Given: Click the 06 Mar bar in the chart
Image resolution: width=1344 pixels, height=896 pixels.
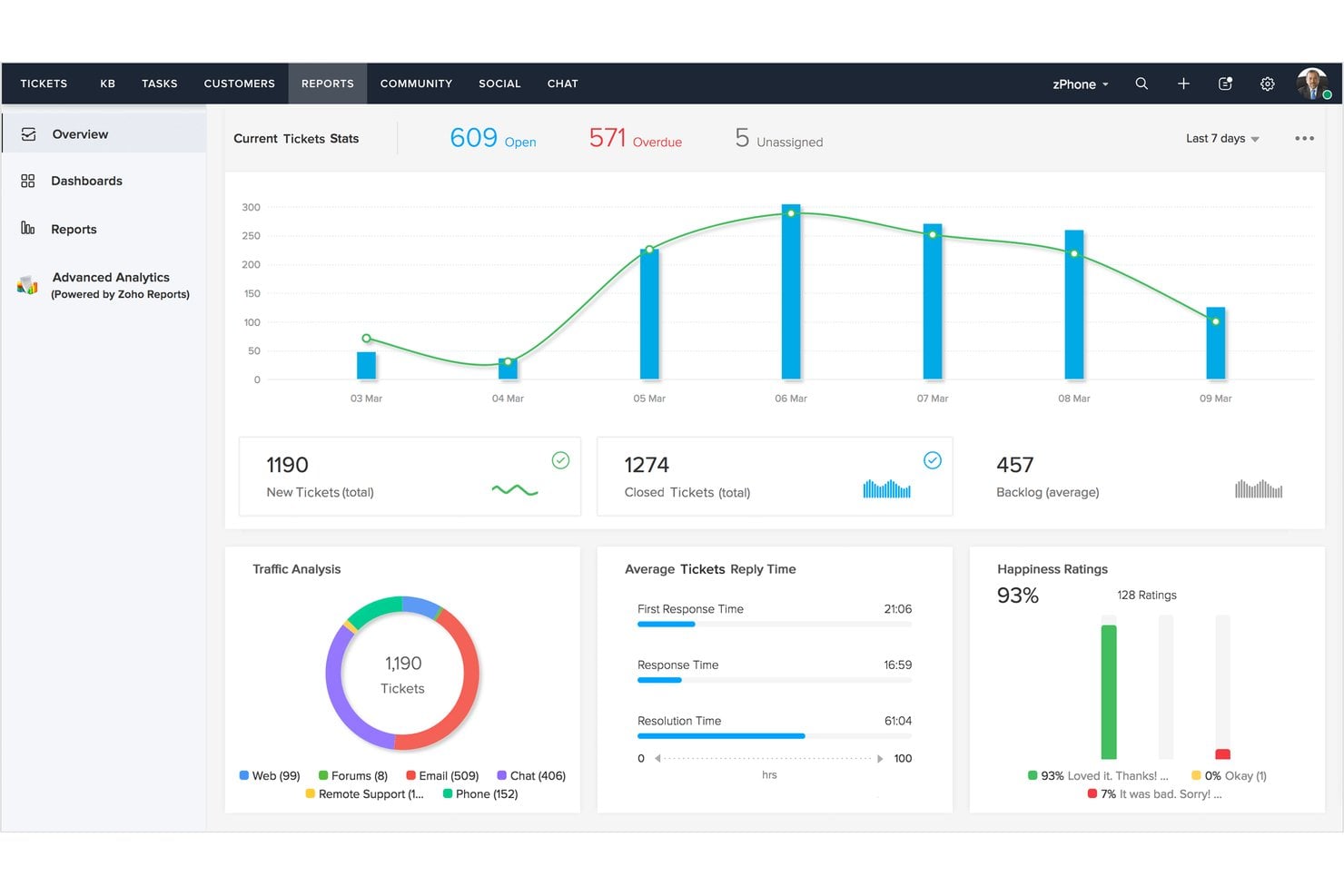Looking at the screenshot, I should click(x=791, y=291).
